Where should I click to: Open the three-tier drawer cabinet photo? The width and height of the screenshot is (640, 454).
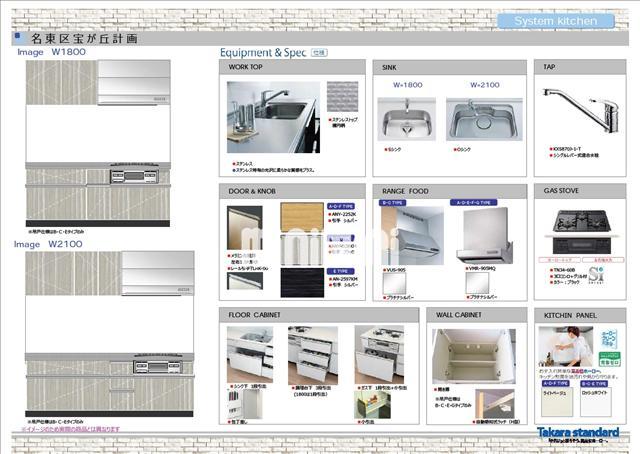tap(313, 354)
